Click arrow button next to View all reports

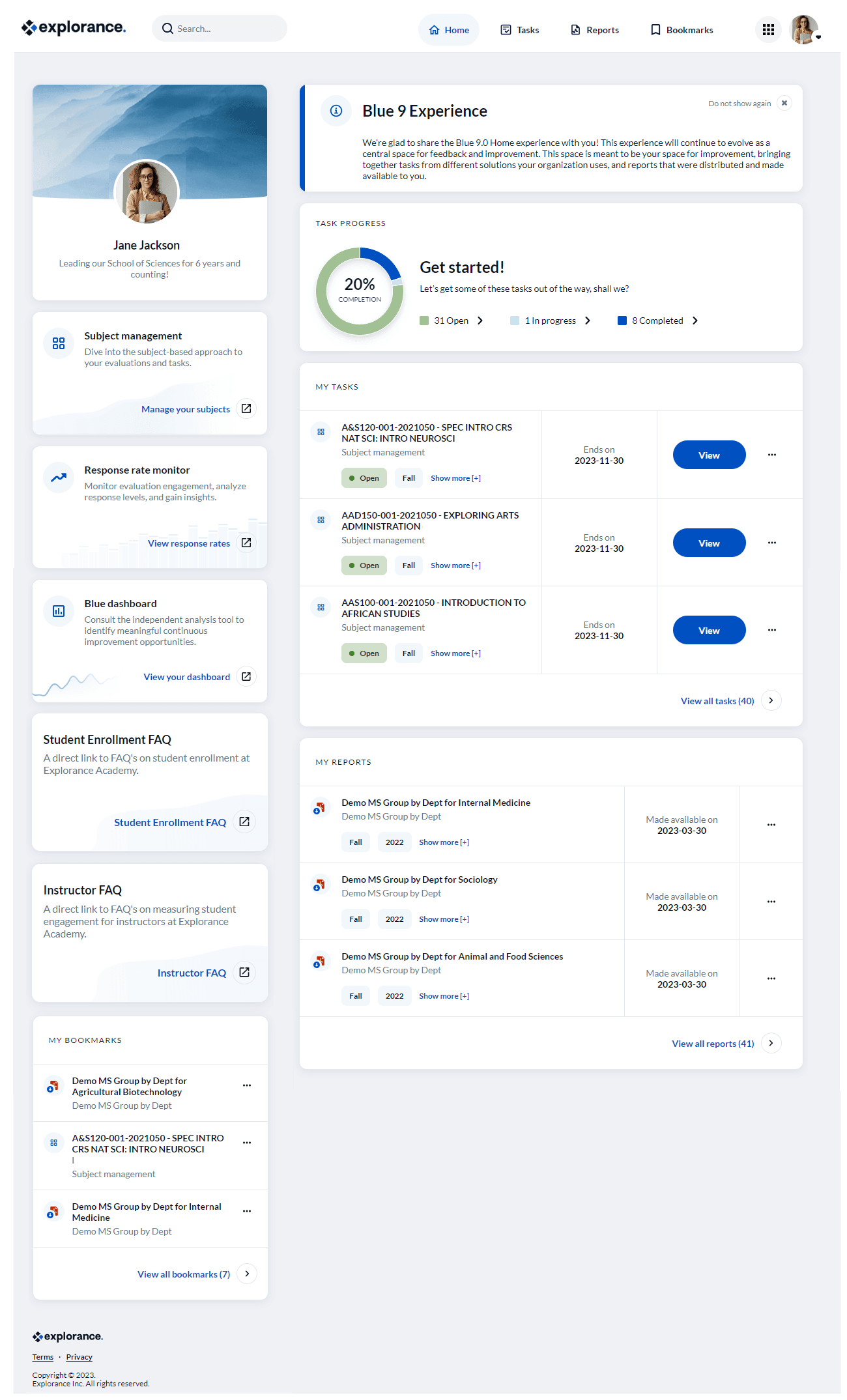pos(771,1043)
